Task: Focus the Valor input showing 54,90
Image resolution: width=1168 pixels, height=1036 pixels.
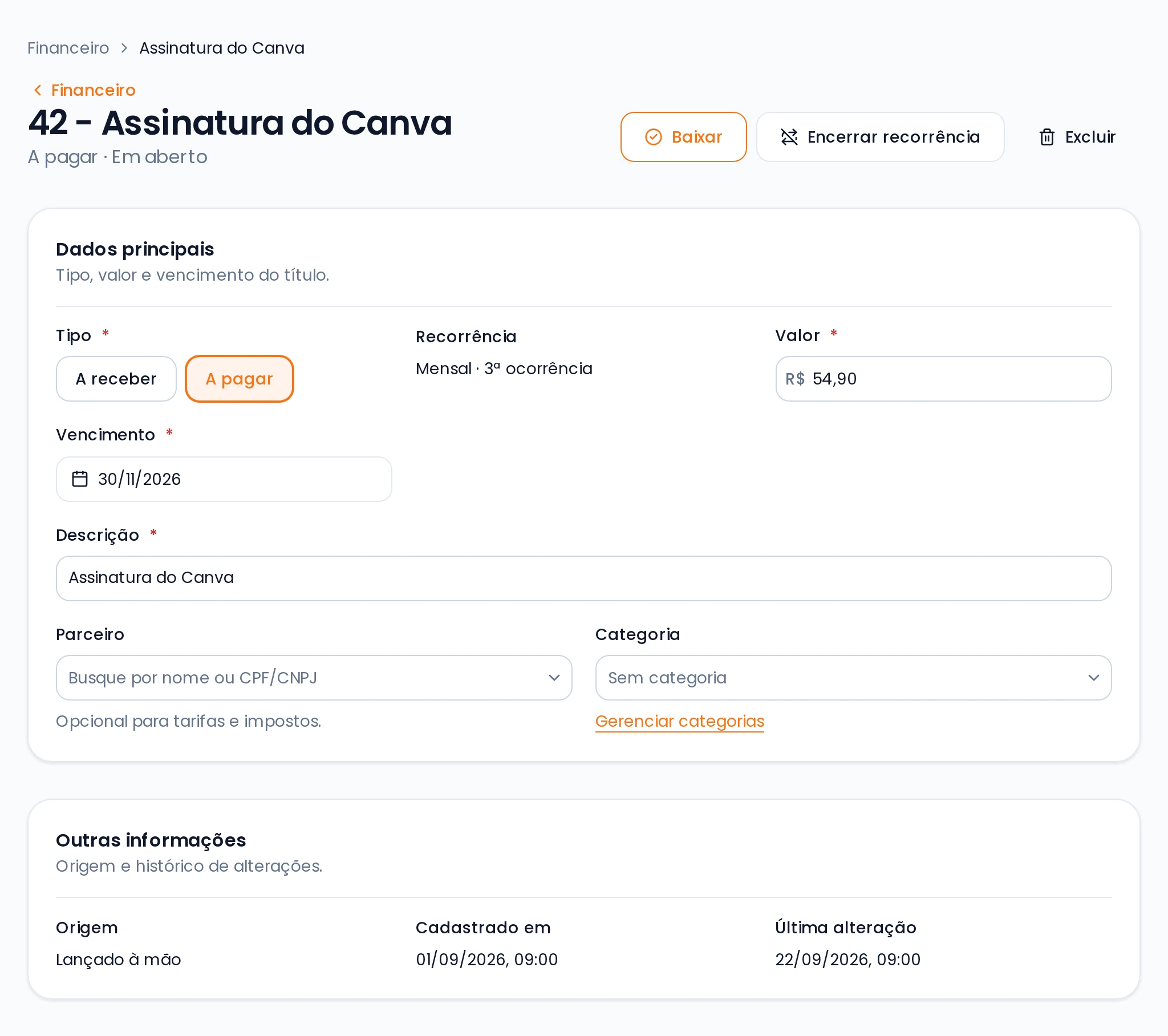Action: click(x=944, y=379)
